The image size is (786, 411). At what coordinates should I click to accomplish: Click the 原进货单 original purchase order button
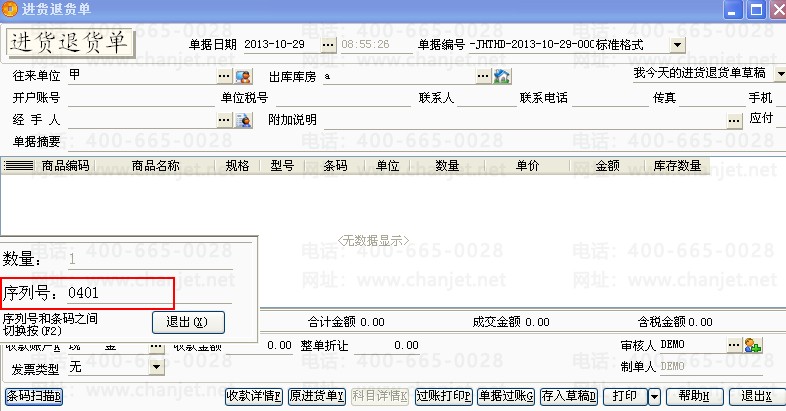coord(316,395)
